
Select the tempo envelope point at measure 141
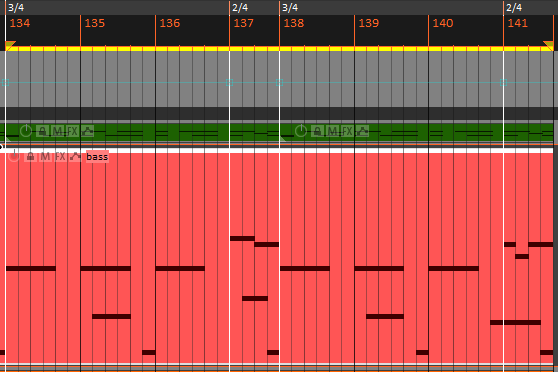point(504,83)
